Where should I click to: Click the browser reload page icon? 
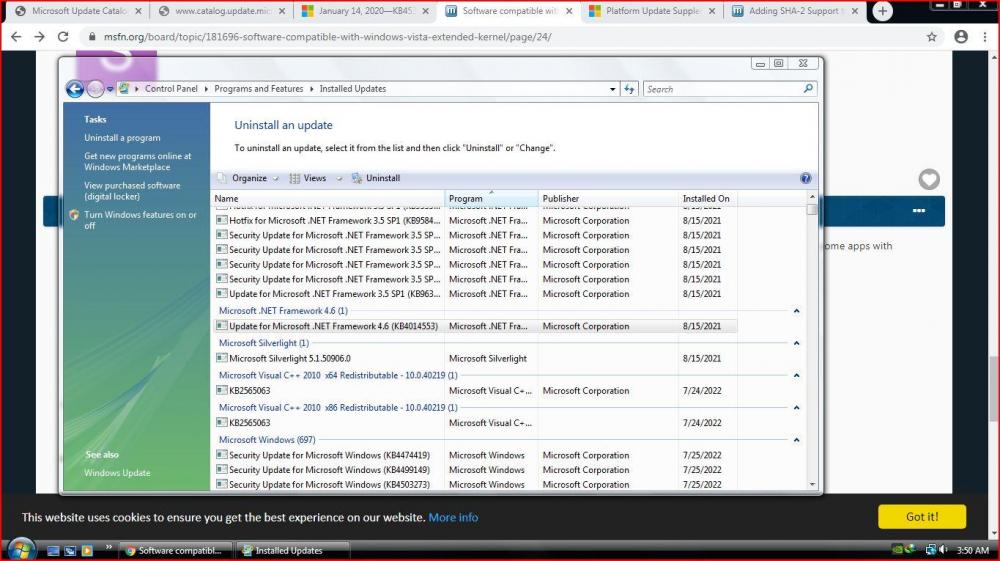coord(63,37)
